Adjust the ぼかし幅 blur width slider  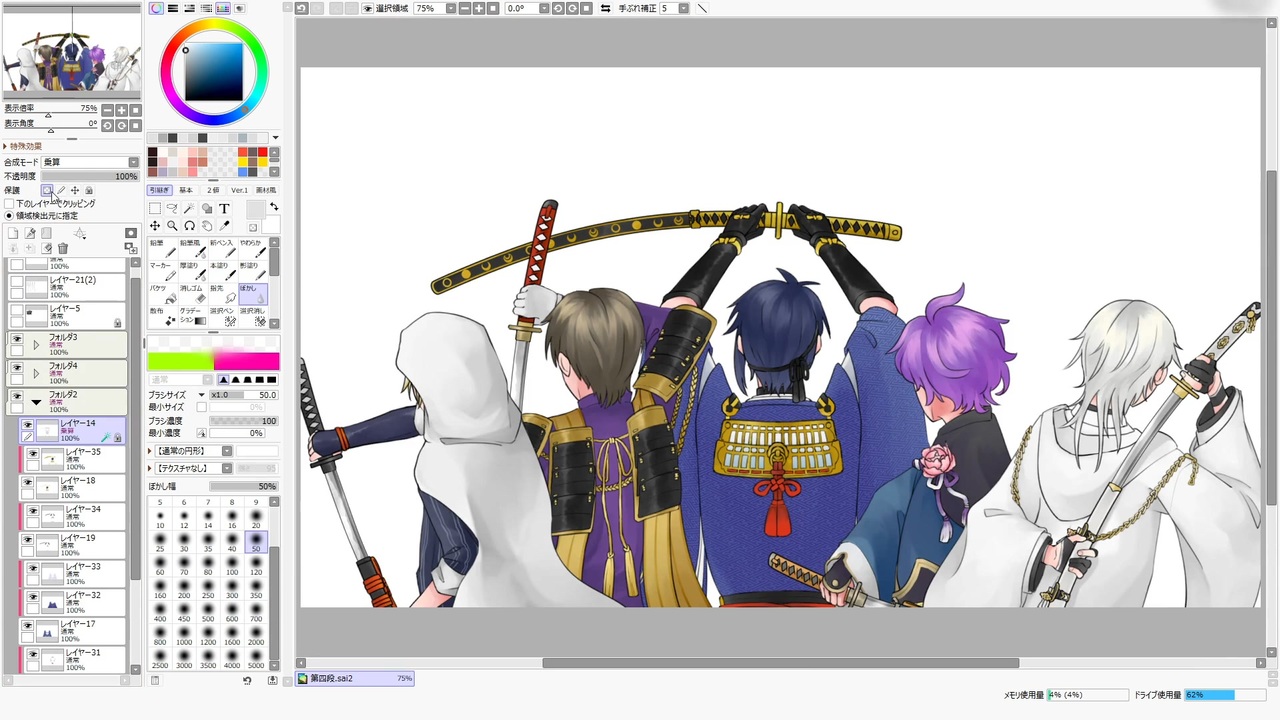244,486
